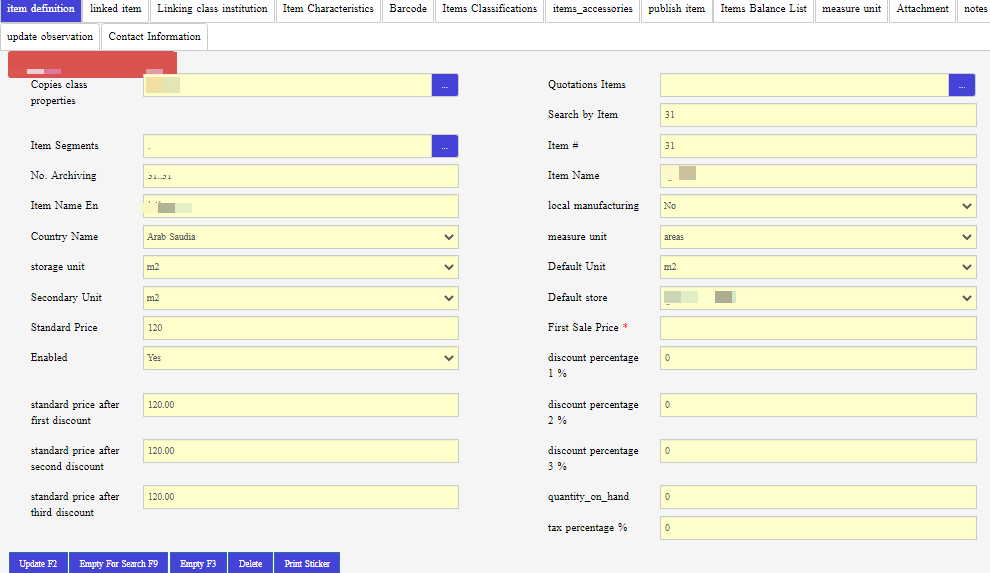
Task: Open the Contact Information tab
Action: 155,37
